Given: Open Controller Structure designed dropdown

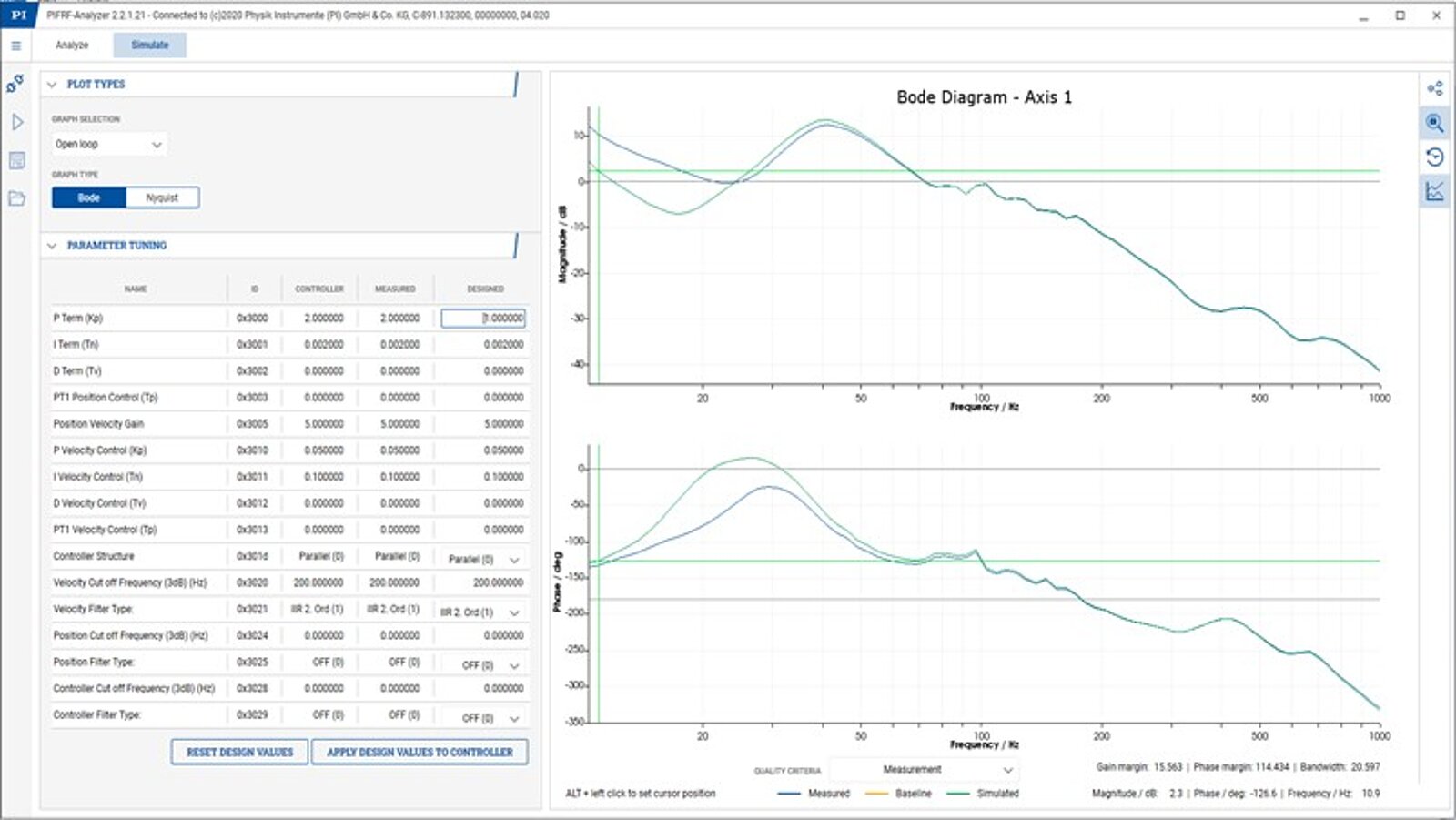Looking at the screenshot, I should coord(483,559).
